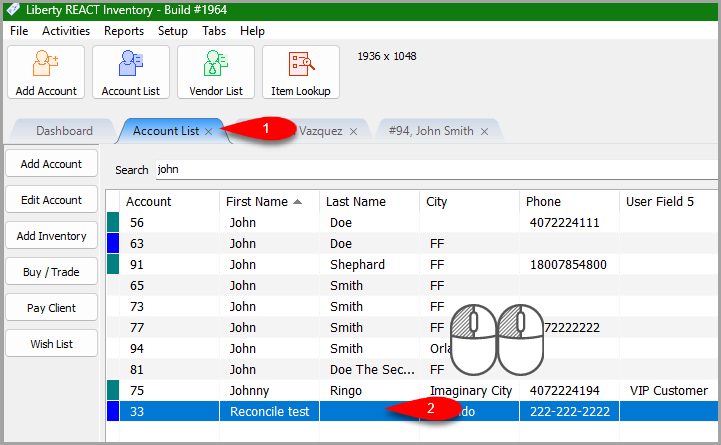Select account 91 John Shephard row

412,264
